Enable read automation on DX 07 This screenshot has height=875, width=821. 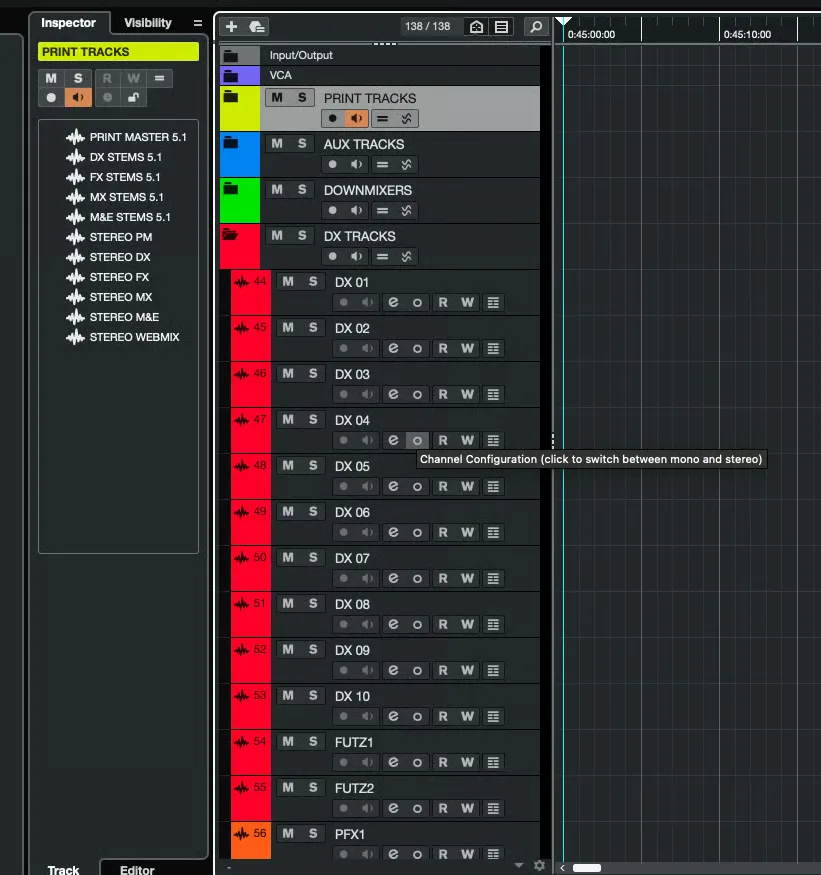pos(443,579)
